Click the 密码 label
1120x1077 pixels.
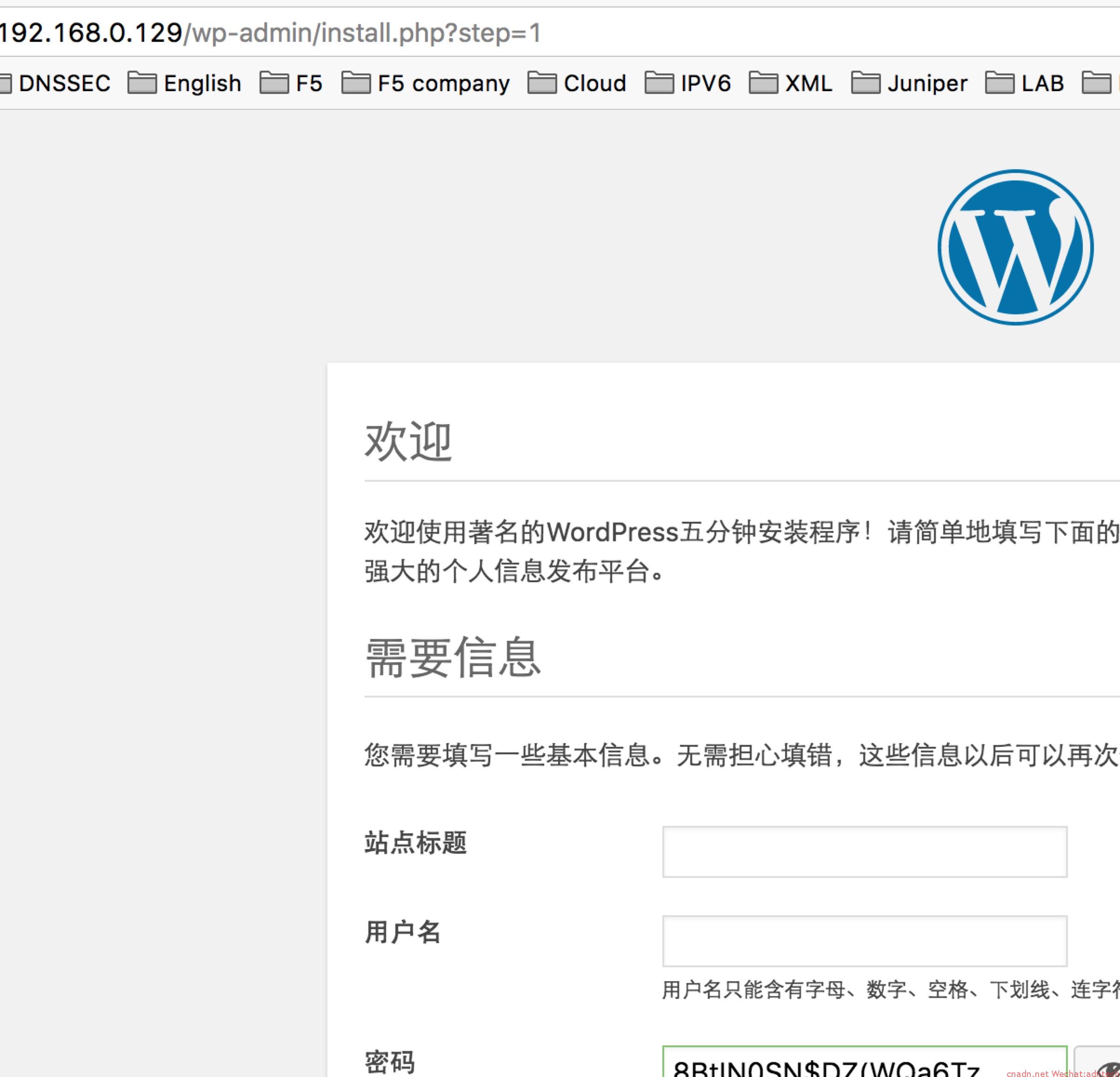[x=390, y=1062]
